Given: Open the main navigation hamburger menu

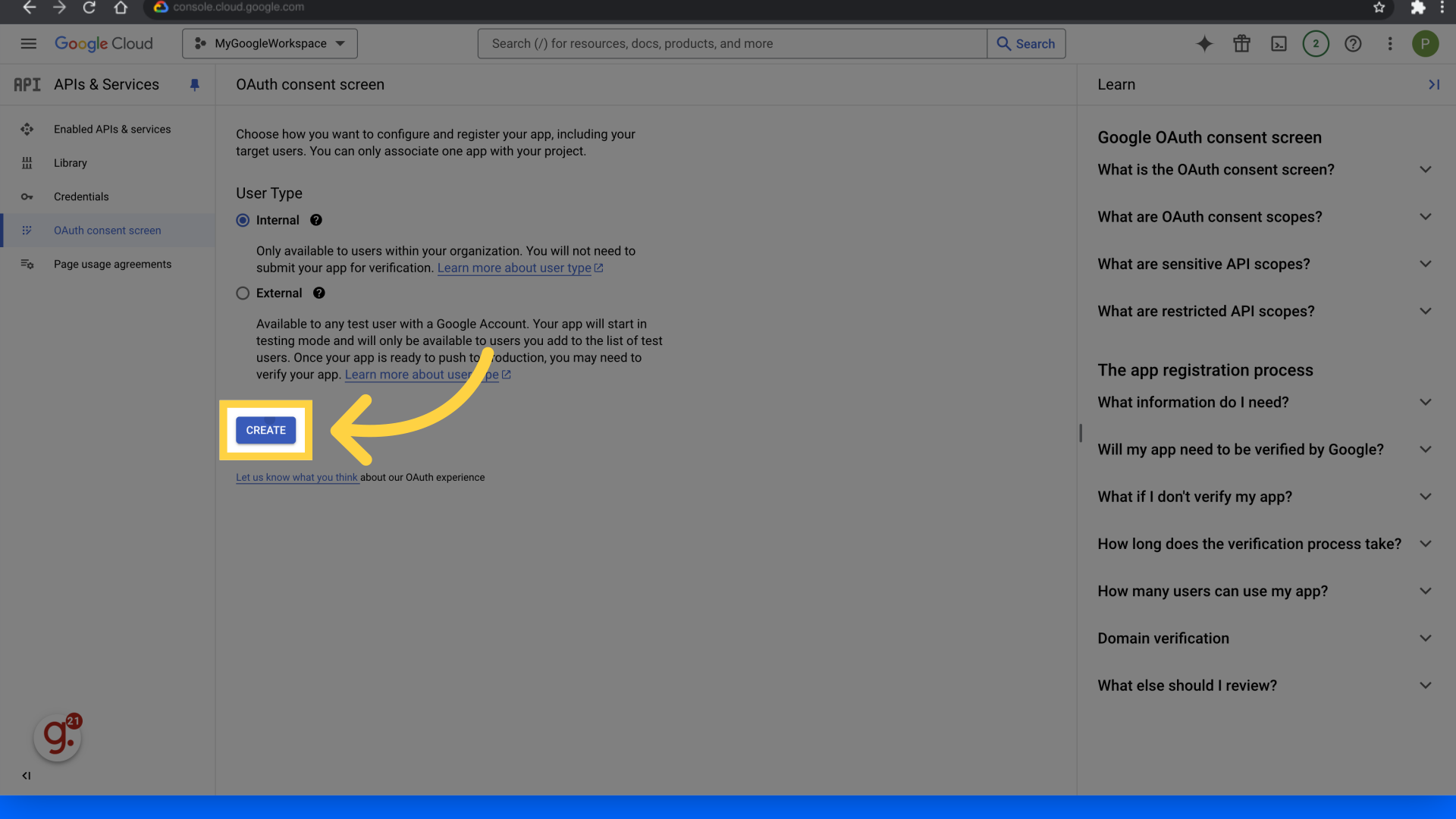Looking at the screenshot, I should pyautogui.click(x=28, y=44).
